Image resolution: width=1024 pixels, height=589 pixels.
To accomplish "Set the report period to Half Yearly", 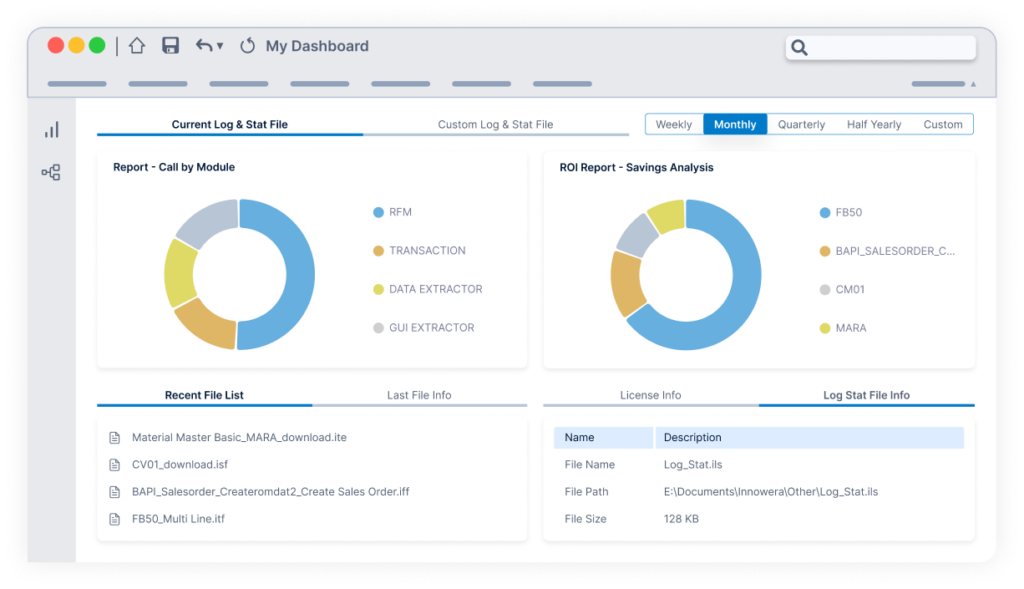I will coord(874,124).
